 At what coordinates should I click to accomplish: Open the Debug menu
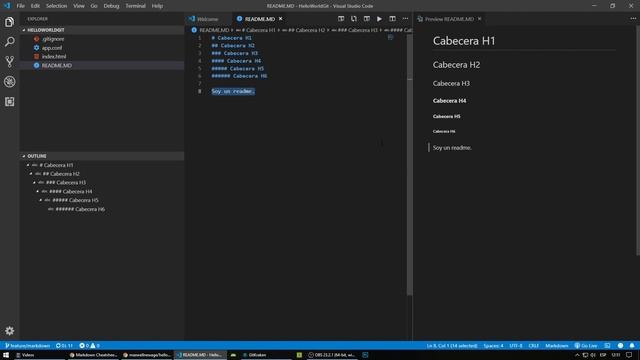coord(111,6)
